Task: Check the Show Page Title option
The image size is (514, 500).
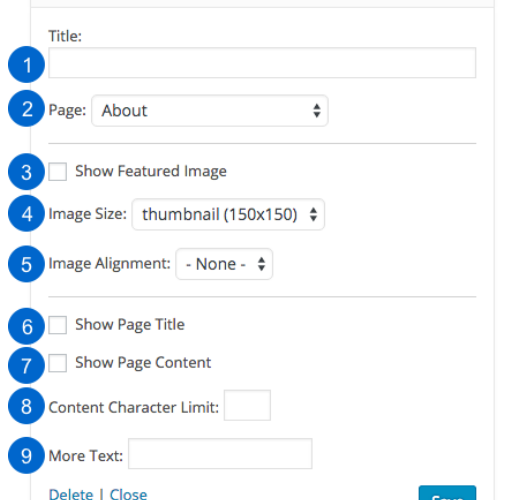Action: click(58, 325)
